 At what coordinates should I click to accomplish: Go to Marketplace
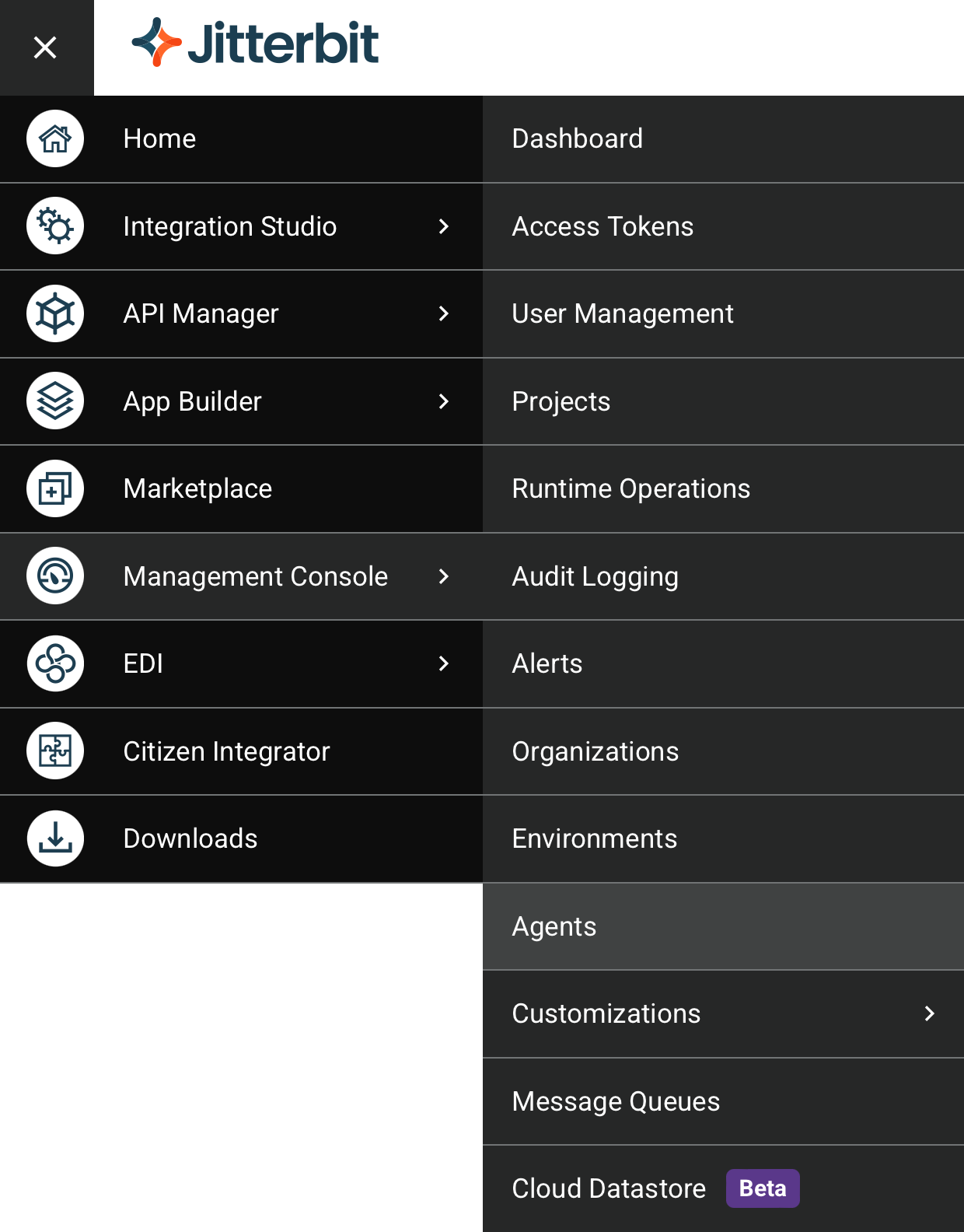[x=241, y=489]
